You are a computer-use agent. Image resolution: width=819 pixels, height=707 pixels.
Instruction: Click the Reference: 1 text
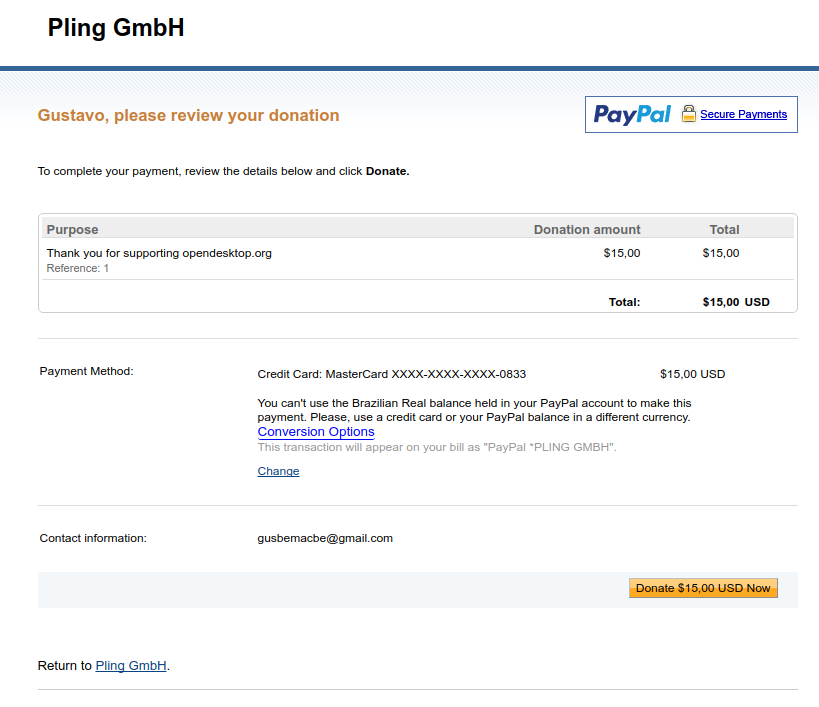click(x=78, y=268)
